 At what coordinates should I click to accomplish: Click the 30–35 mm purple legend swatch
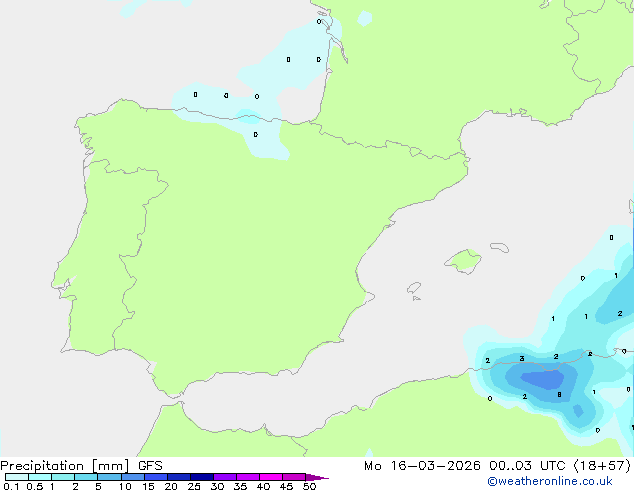click(225, 477)
